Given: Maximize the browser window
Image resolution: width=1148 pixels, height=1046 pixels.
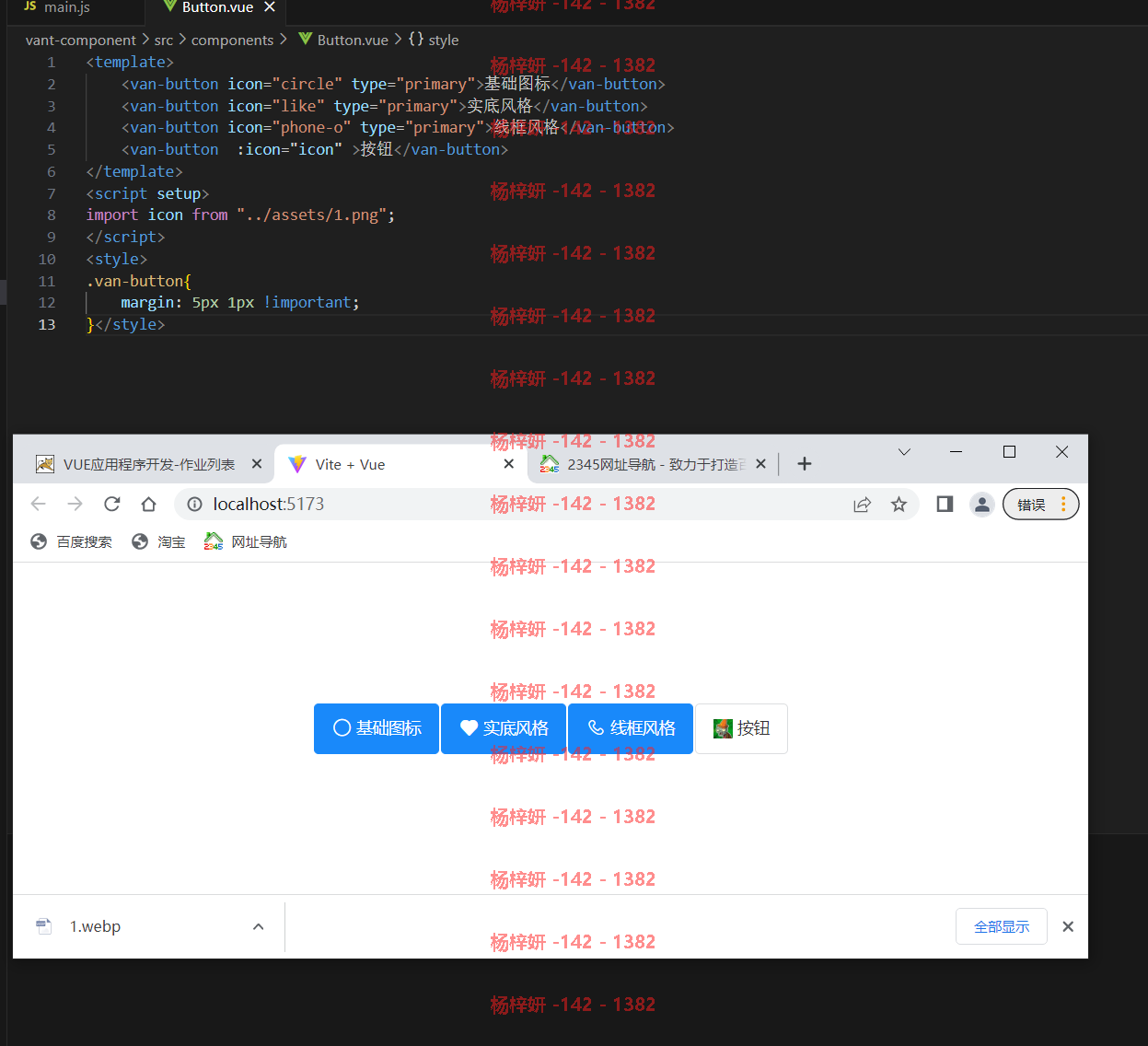Looking at the screenshot, I should pos(1009,452).
